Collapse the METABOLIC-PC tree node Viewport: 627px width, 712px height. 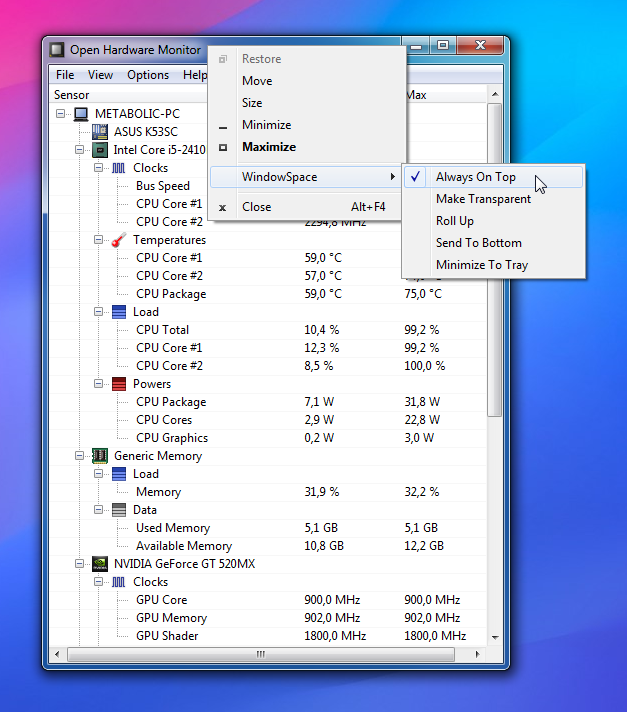62,114
